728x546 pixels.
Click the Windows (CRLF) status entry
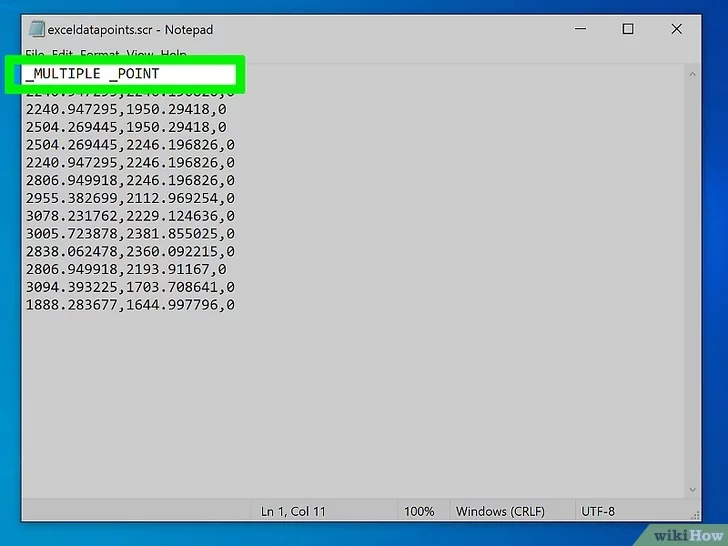[500, 511]
